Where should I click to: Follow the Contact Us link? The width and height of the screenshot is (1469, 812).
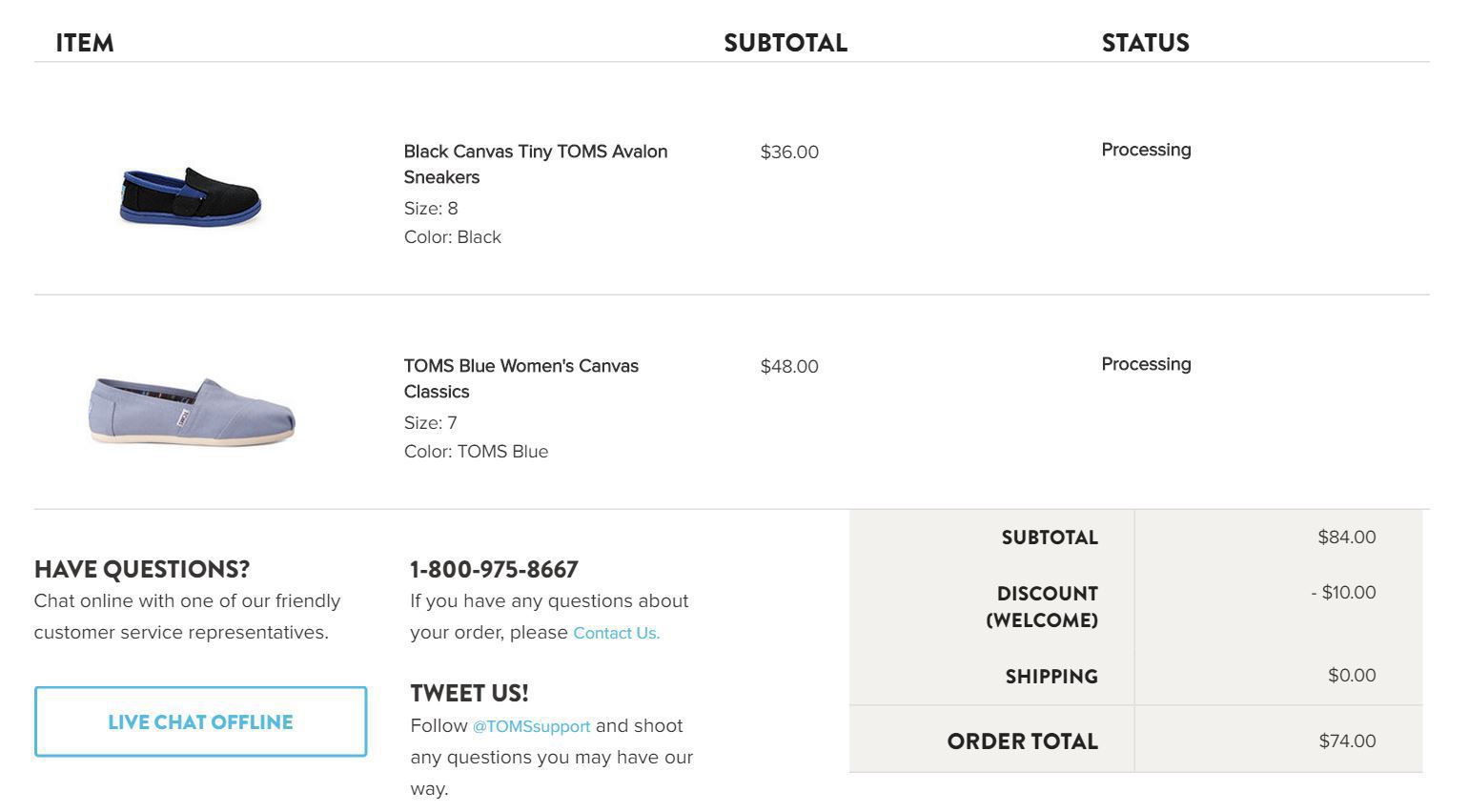(616, 633)
